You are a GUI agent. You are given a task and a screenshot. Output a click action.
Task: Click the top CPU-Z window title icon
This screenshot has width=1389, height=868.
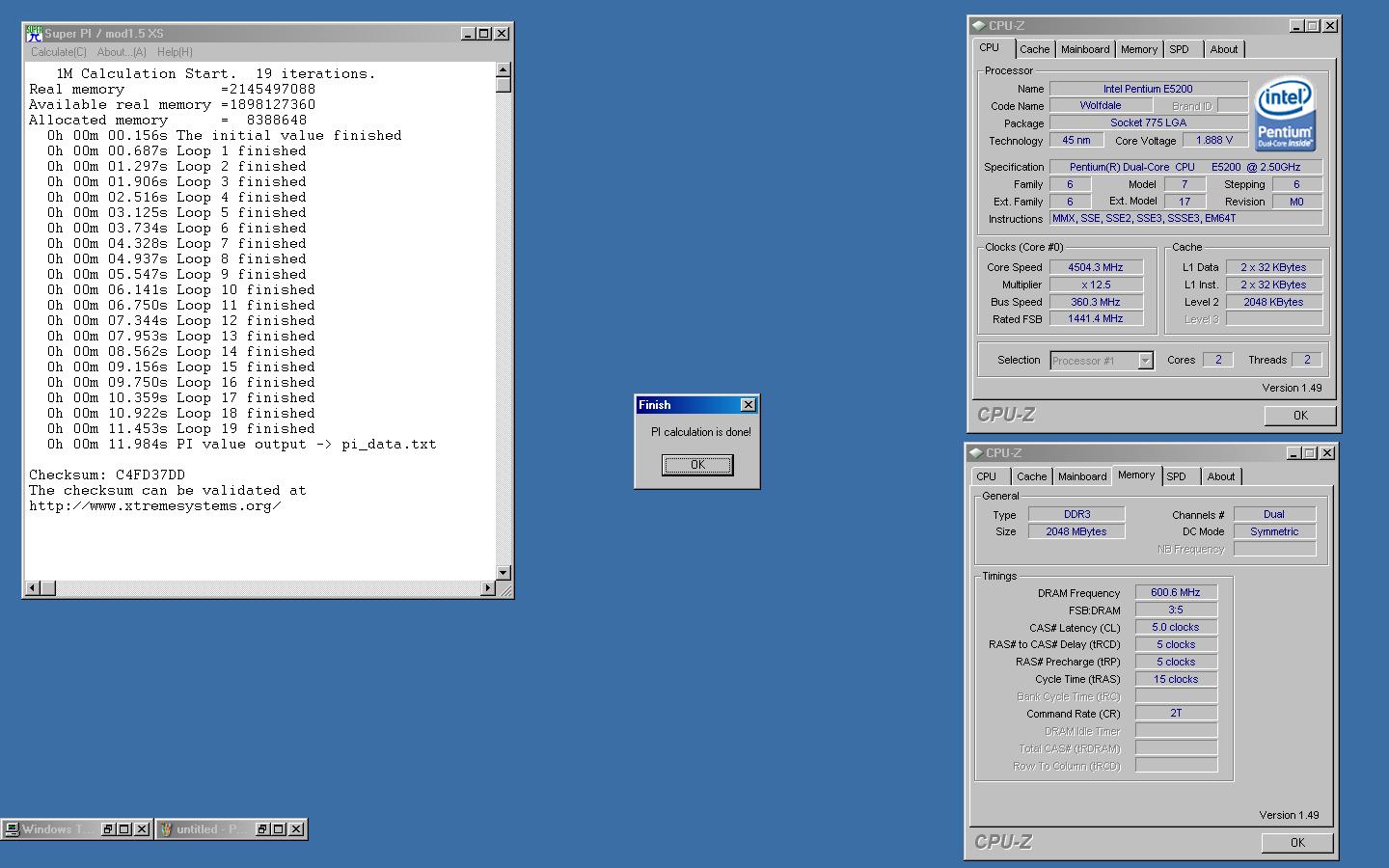[978, 26]
